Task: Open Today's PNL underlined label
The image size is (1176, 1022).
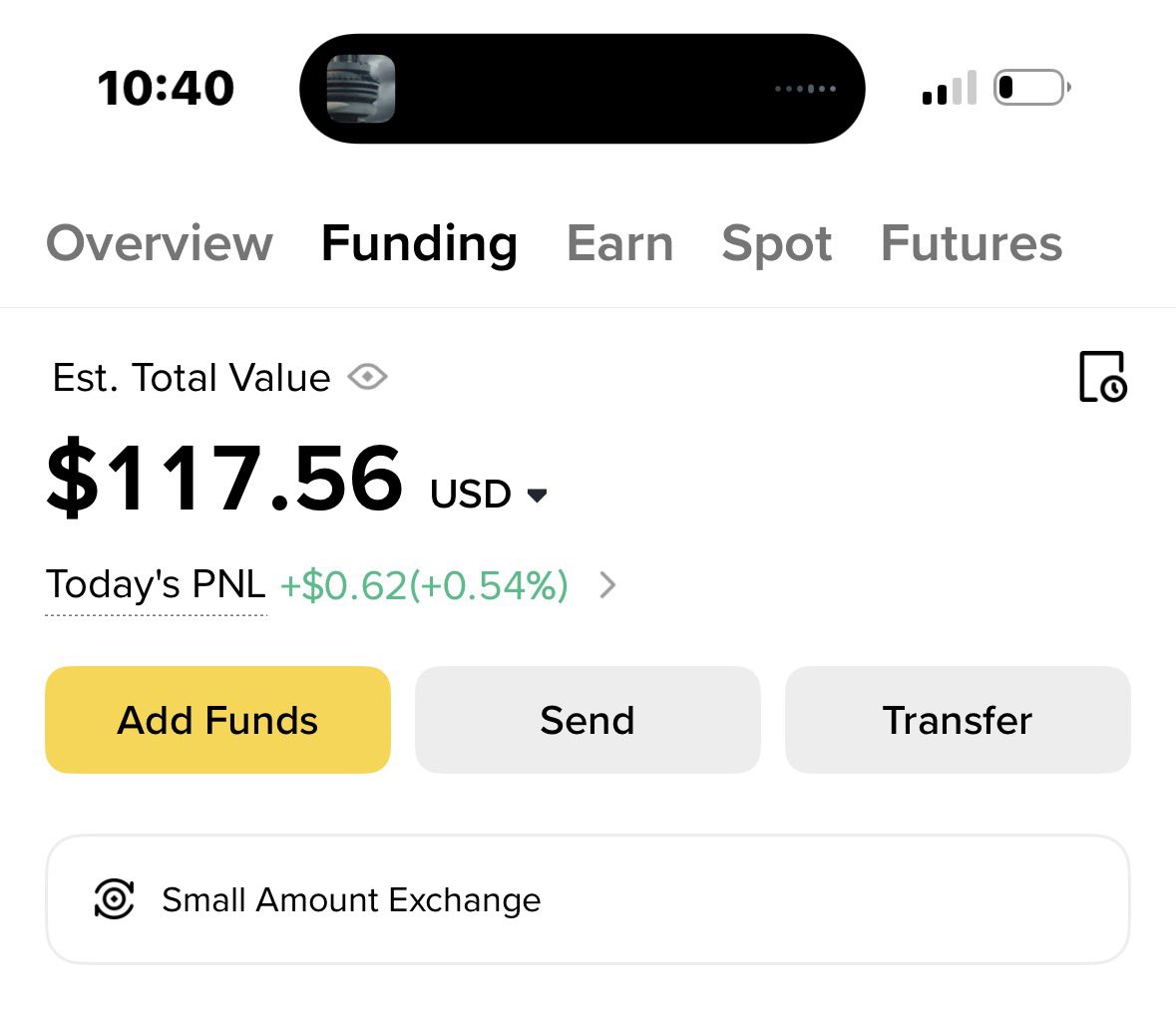Action: coord(156,585)
